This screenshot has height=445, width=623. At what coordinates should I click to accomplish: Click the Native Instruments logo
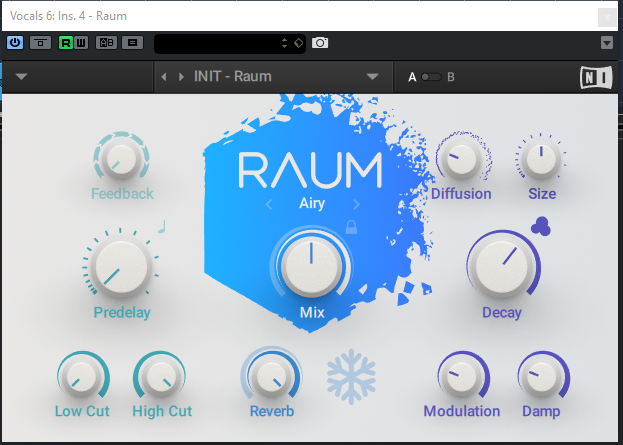(x=596, y=77)
